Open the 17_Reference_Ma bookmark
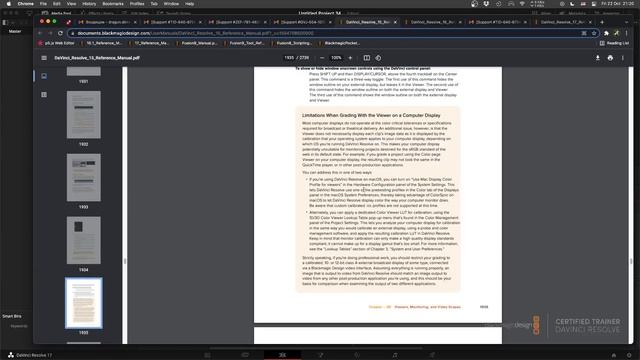The height and width of the screenshot is (360, 640). (x=149, y=43)
